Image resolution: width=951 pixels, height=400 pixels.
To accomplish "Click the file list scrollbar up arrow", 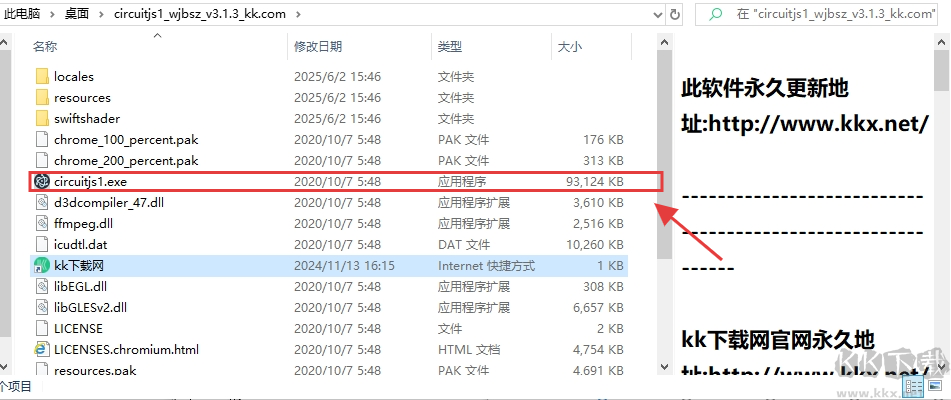I will click(665, 42).
